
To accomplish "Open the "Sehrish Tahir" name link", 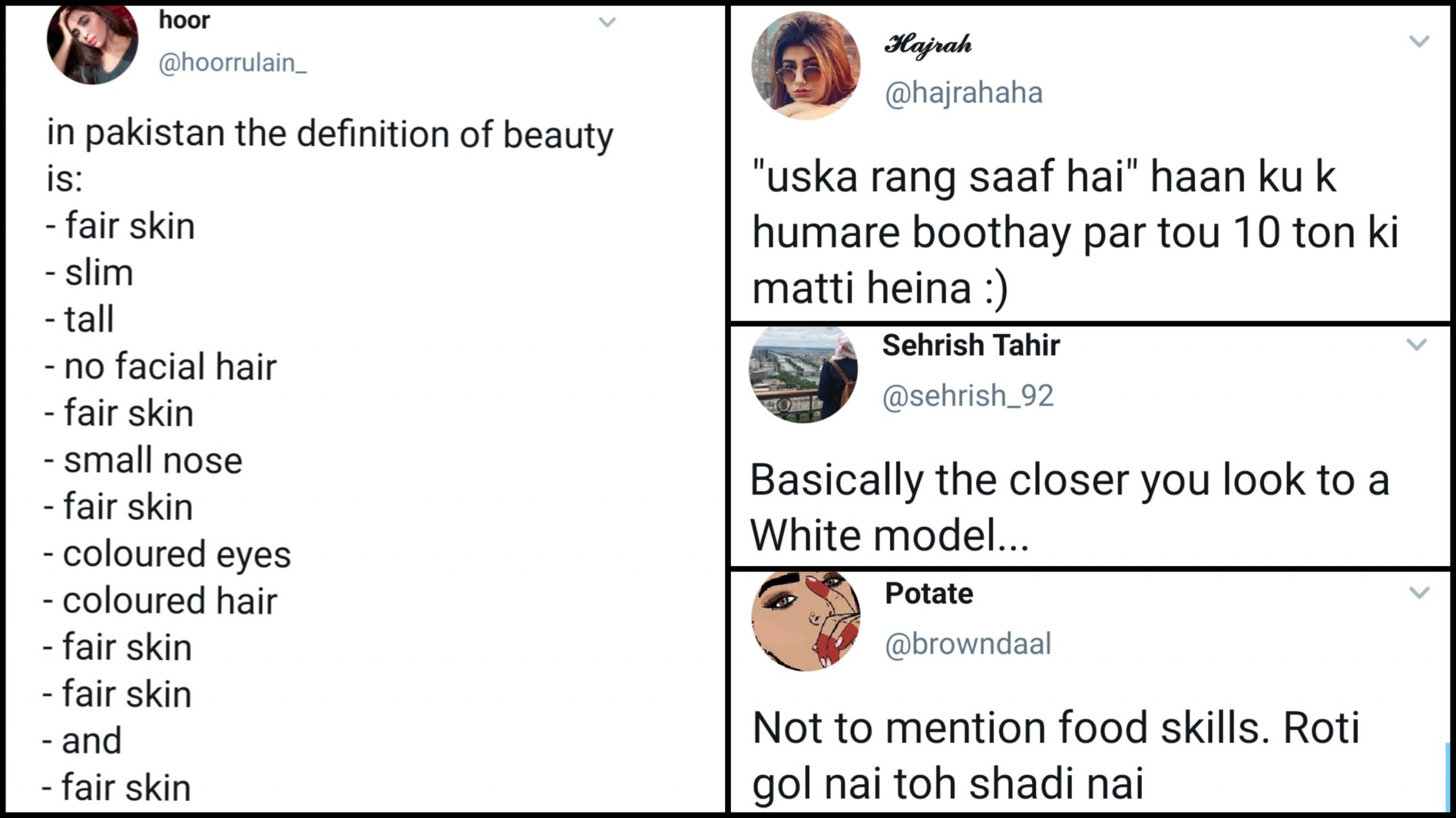I will tap(971, 345).
